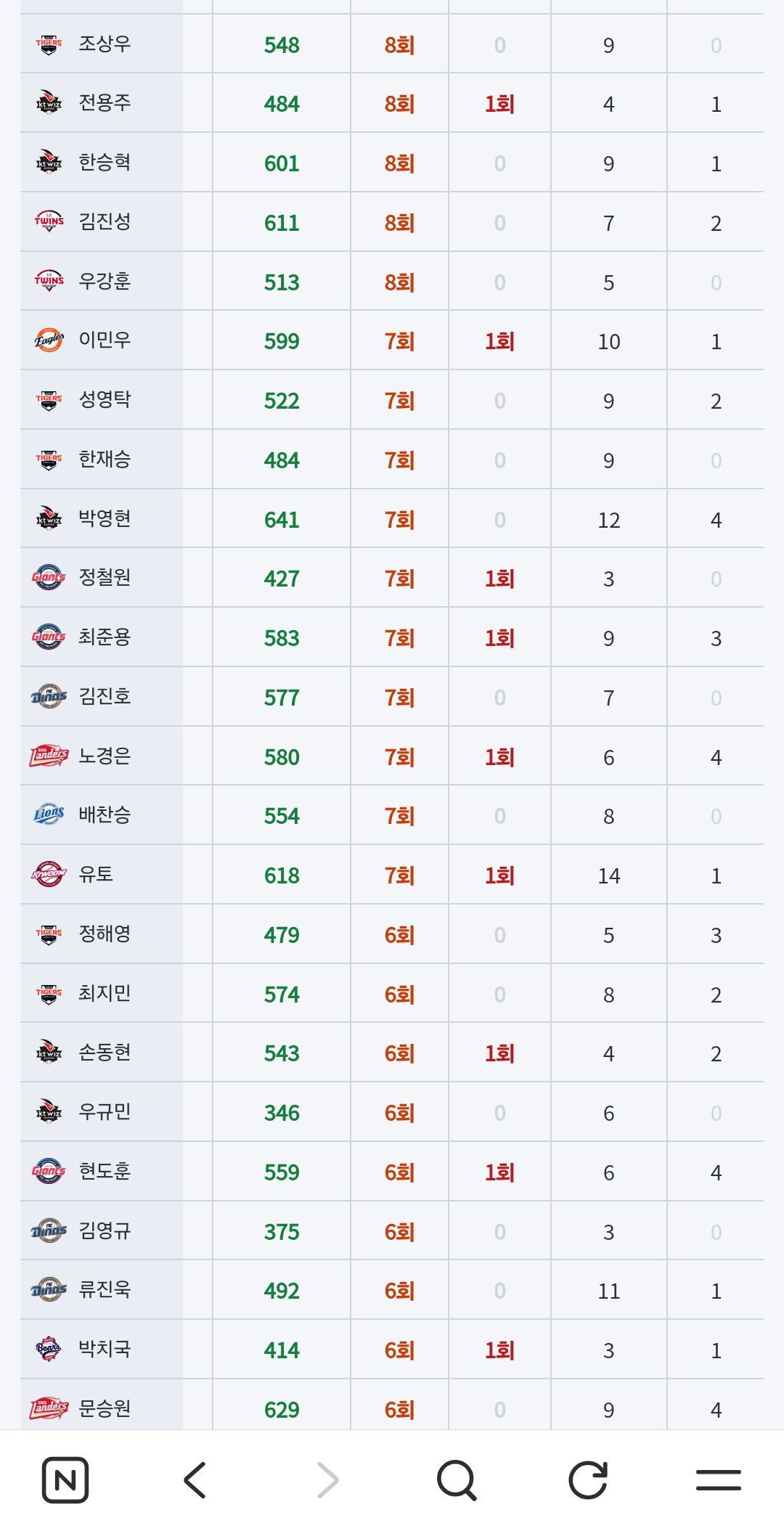784x1531 pixels.
Task: Select player name 조상우
Action: (105, 44)
